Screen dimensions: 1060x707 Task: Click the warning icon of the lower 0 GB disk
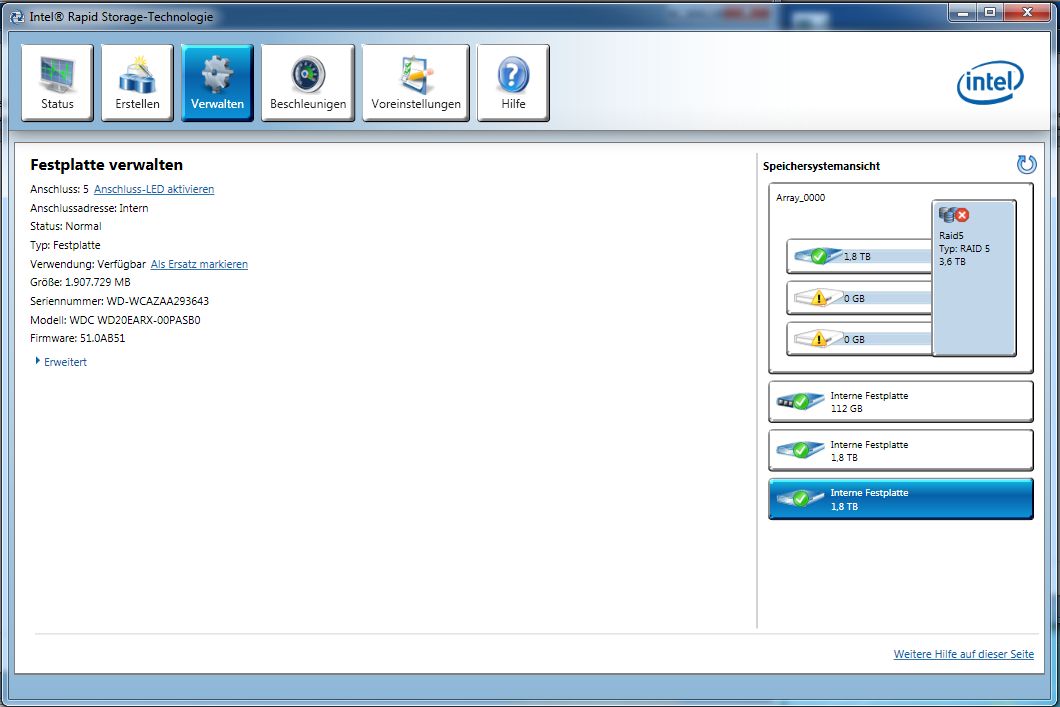coord(819,339)
